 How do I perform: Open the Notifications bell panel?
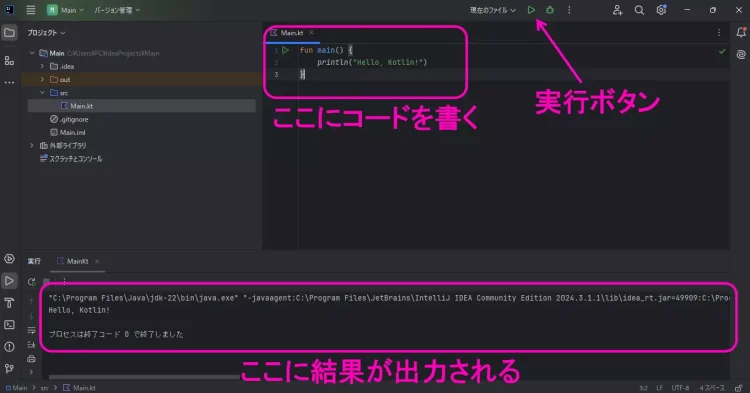(741, 33)
